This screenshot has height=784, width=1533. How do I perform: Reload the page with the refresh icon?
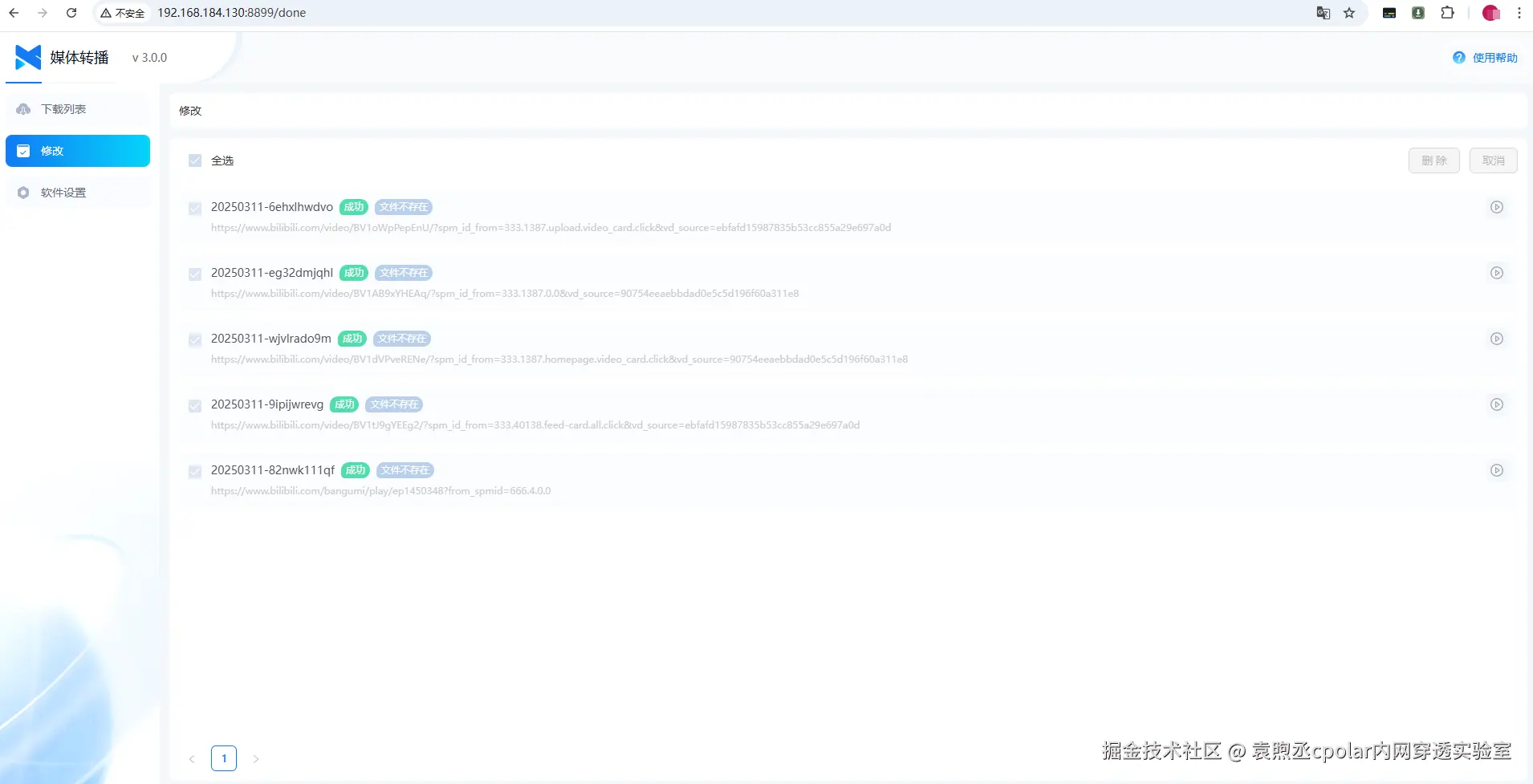coord(71,13)
